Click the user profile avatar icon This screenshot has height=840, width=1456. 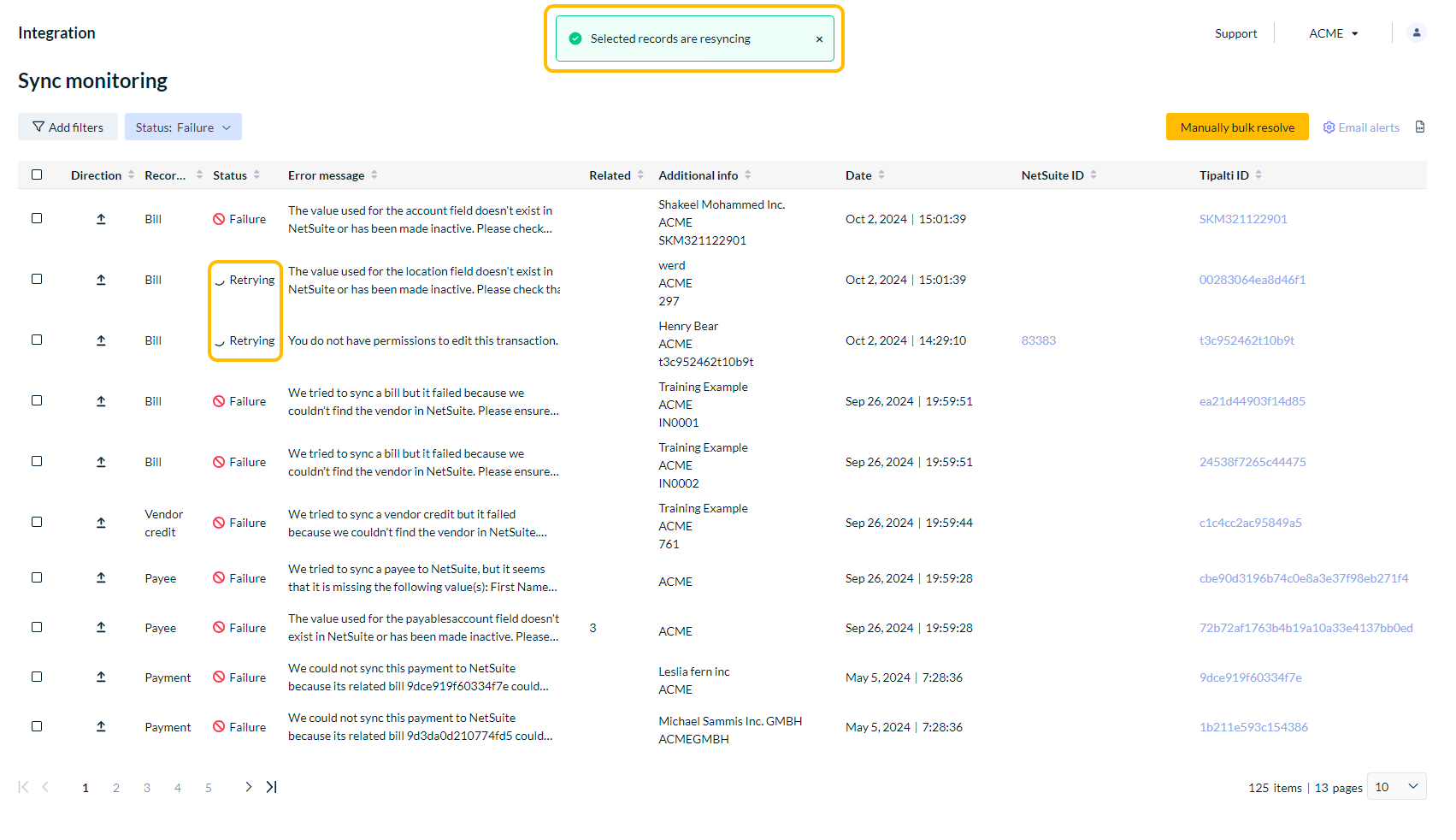coord(1416,33)
